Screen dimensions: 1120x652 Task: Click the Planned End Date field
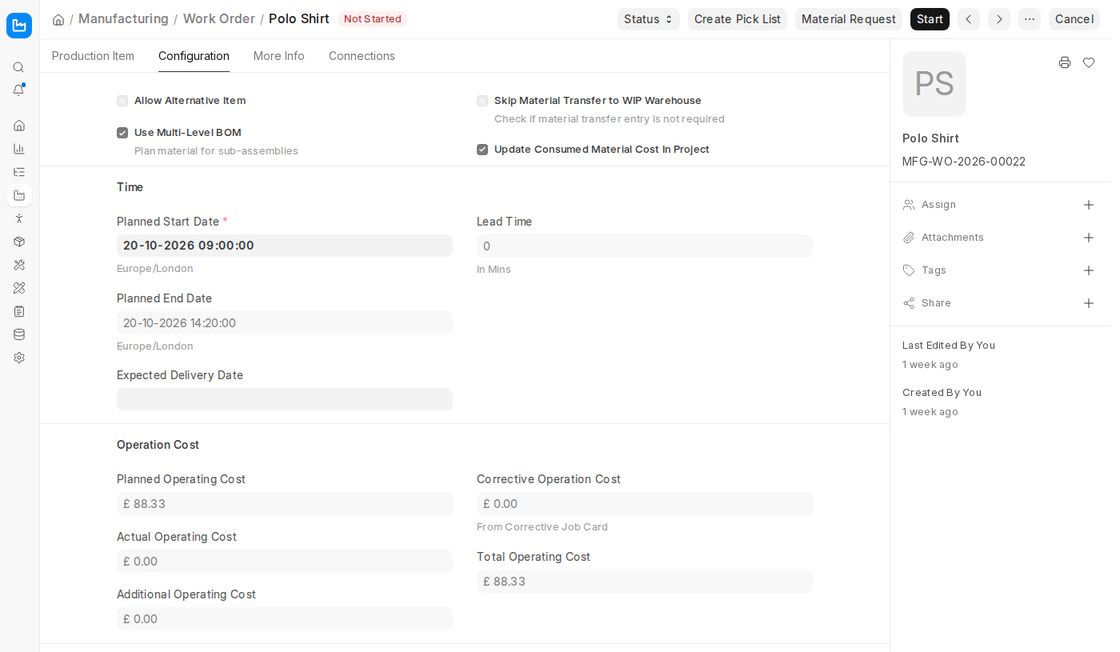tap(284, 323)
